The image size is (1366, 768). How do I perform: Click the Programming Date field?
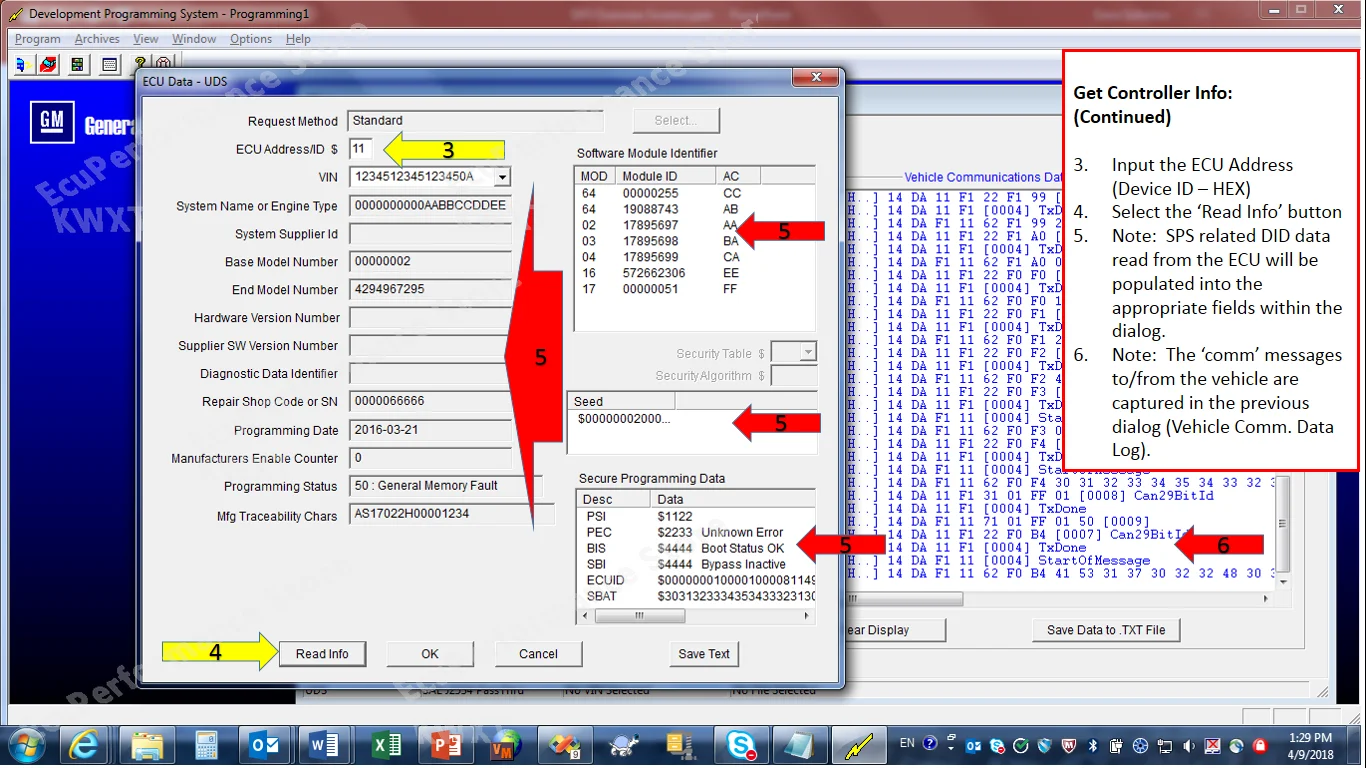point(430,430)
